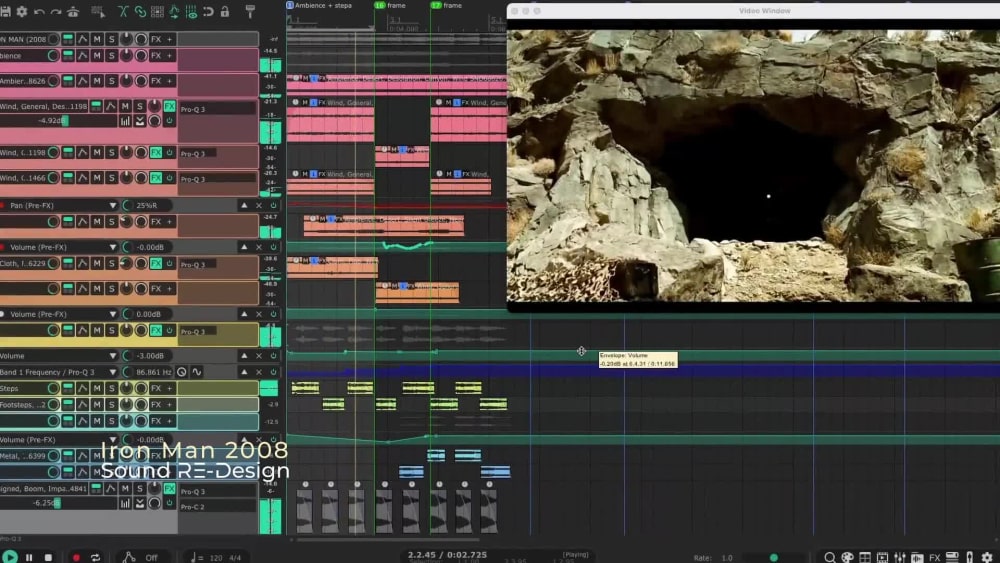This screenshot has width=1000, height=563.
Task: Click the tempo value 120
Action: pos(216,558)
